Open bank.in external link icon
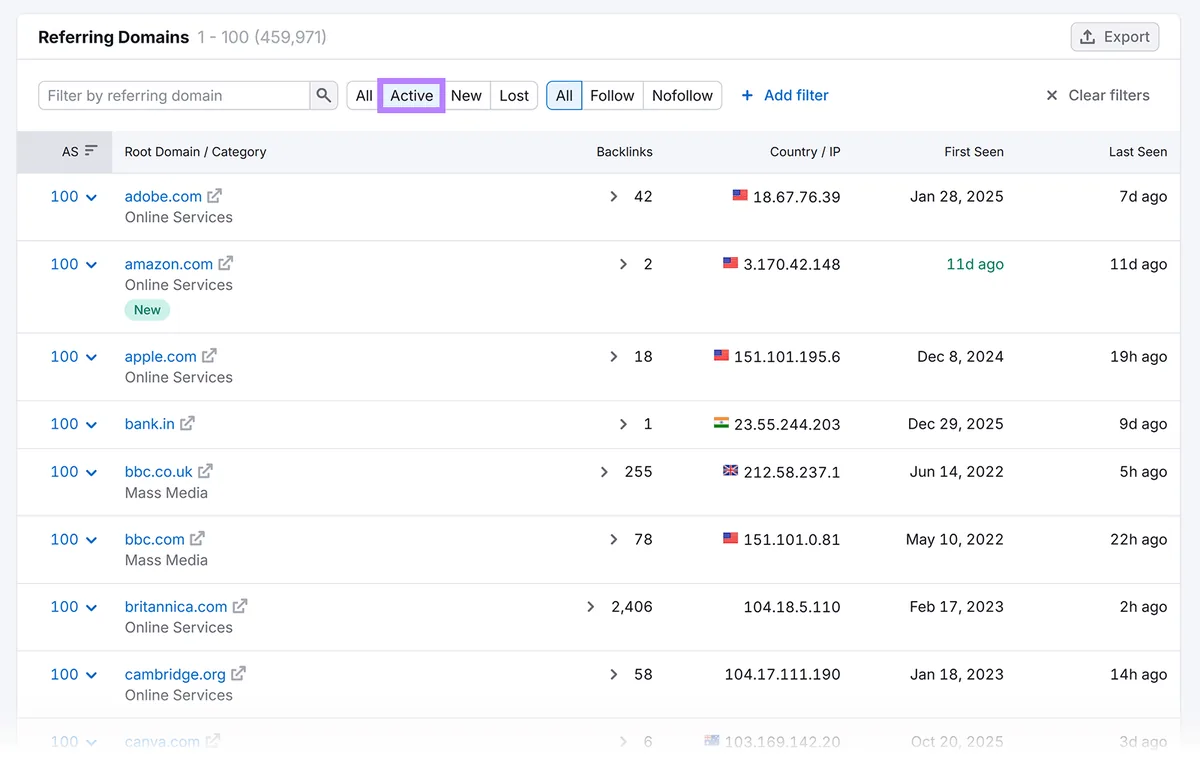1200x760 pixels. coord(187,423)
